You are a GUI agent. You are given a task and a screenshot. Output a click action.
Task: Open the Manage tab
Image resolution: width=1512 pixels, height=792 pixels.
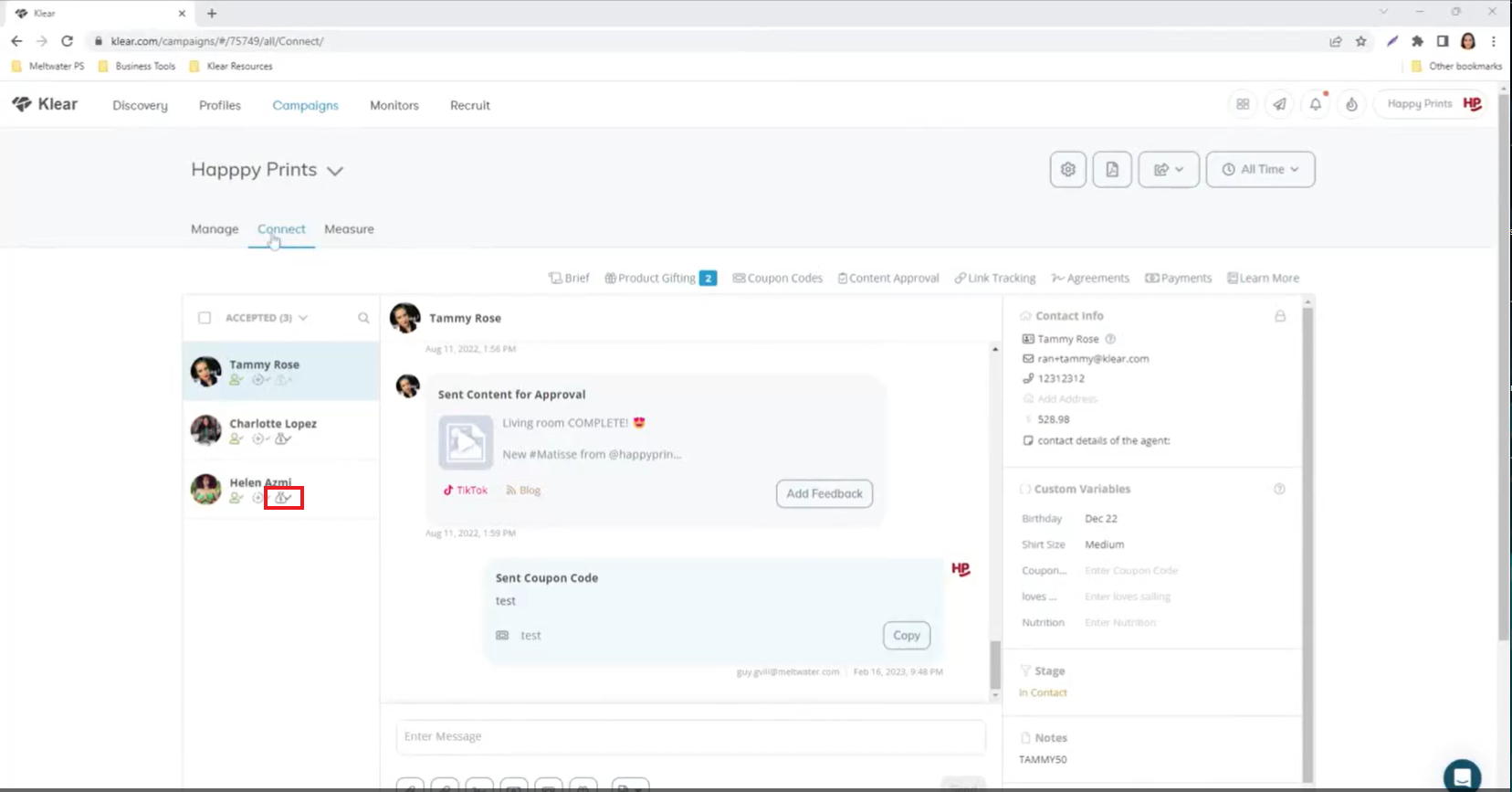pos(215,229)
